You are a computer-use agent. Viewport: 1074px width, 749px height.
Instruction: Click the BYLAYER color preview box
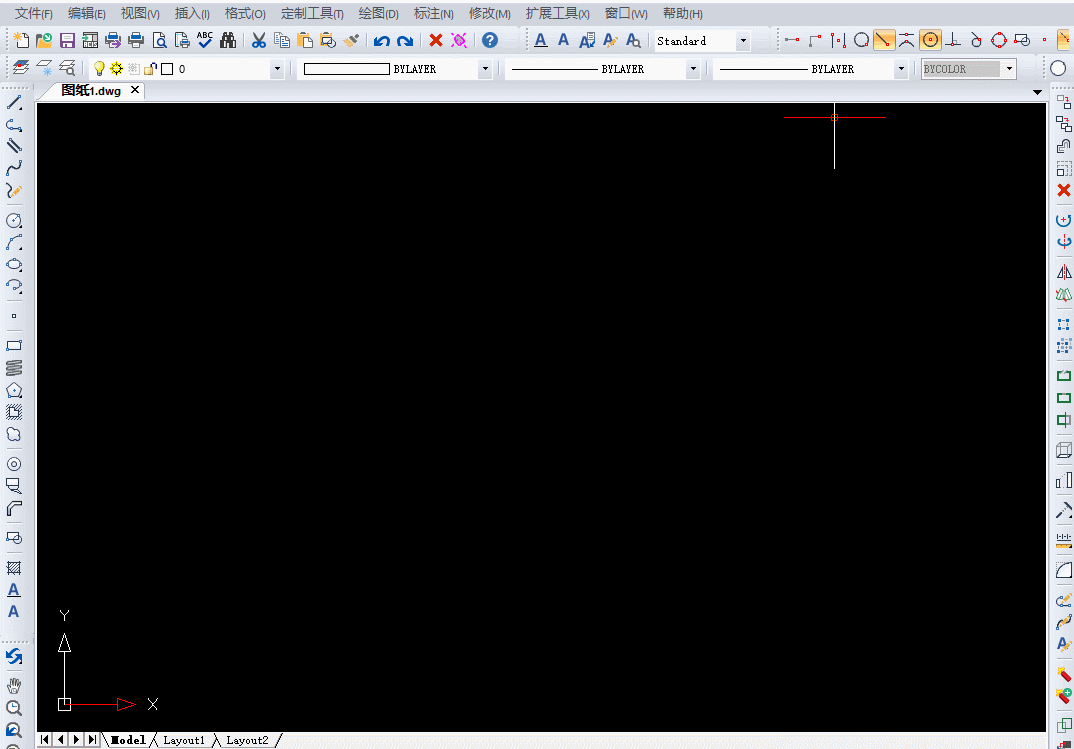(347, 68)
